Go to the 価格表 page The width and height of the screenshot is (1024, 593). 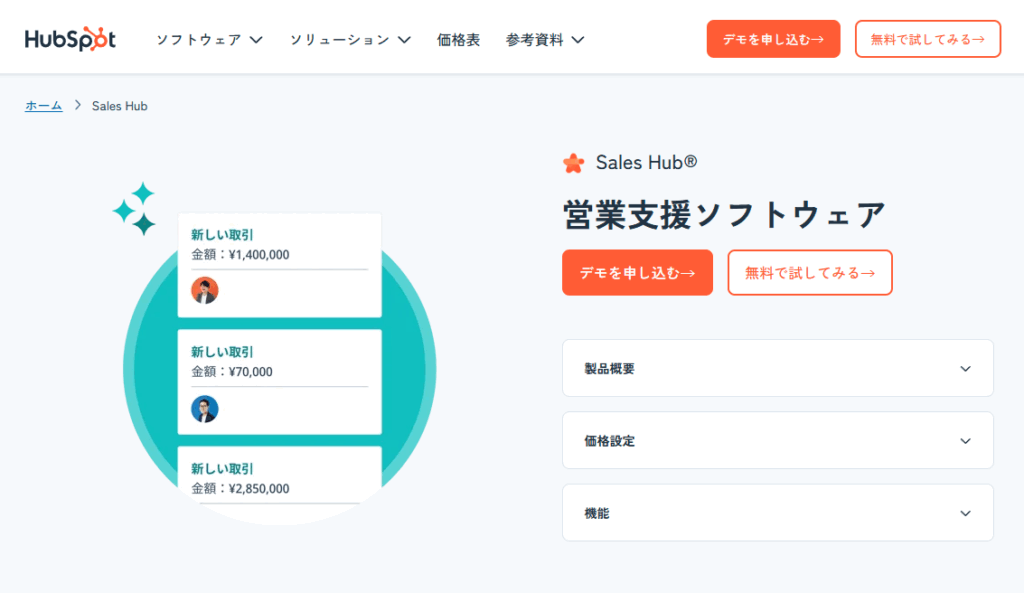458,40
